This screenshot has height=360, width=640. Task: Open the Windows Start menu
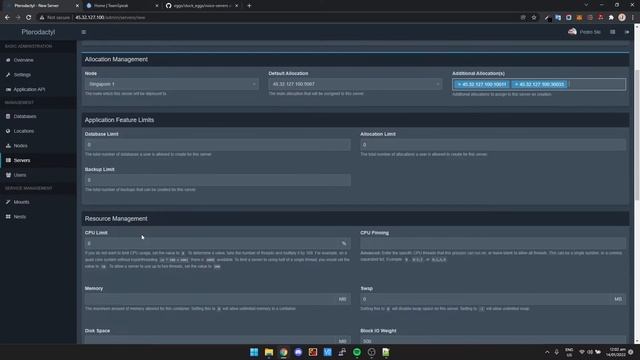[254, 352]
